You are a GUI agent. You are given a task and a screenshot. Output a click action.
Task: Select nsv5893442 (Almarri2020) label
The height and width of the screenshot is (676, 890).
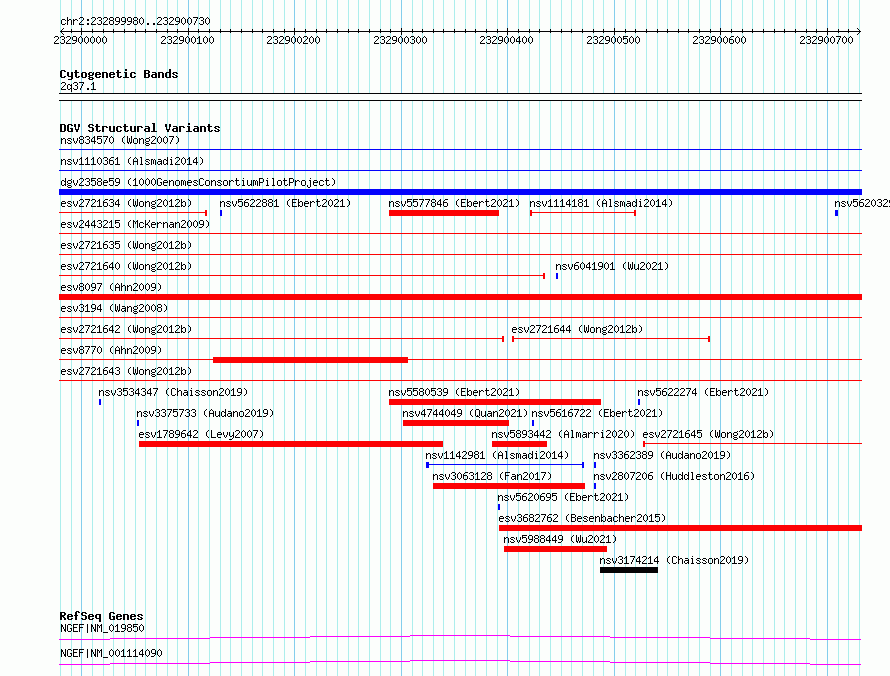tap(563, 434)
